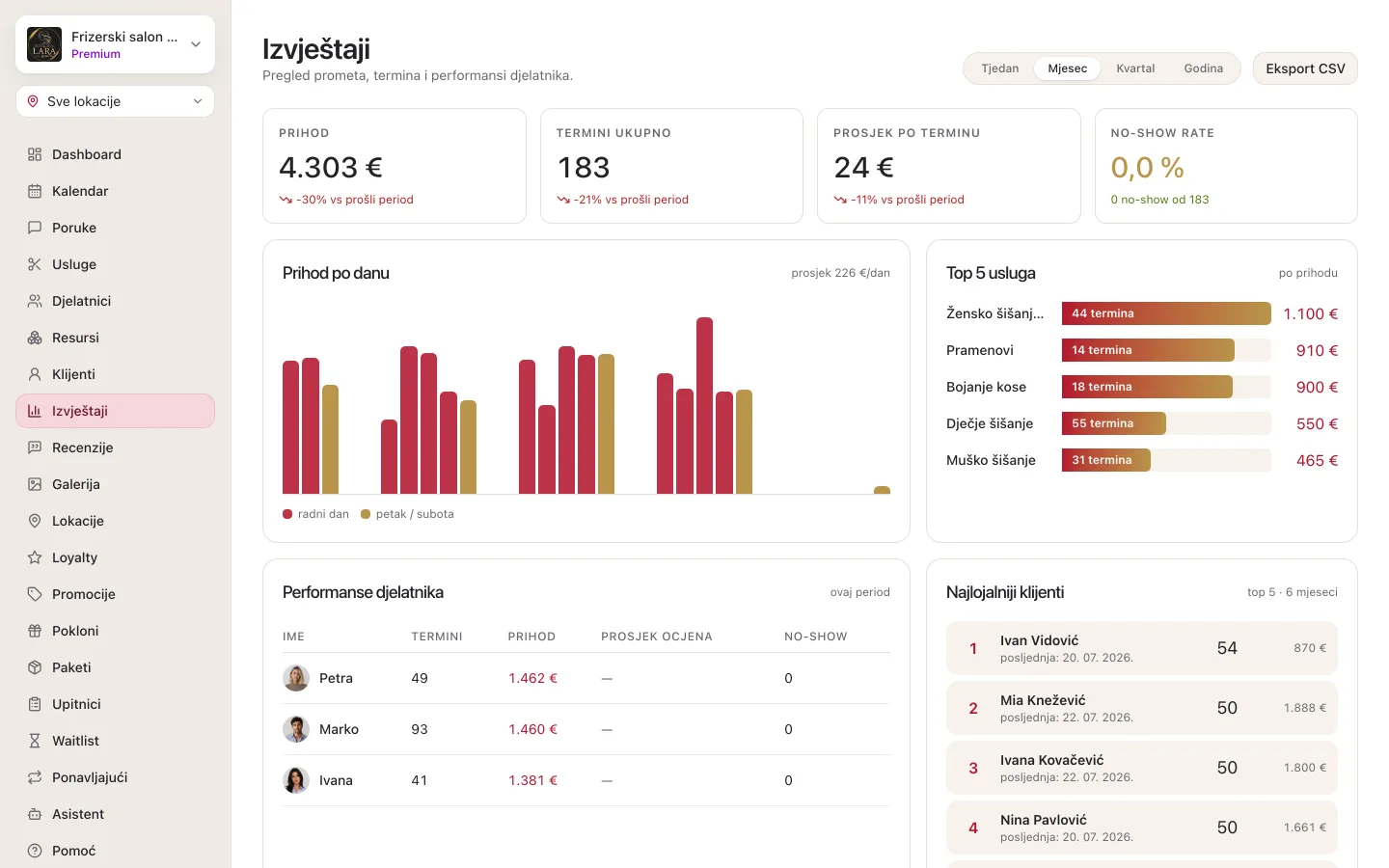Screen dimensions: 1389x868
Task: Open Poruke via the message icon
Action: [35, 228]
